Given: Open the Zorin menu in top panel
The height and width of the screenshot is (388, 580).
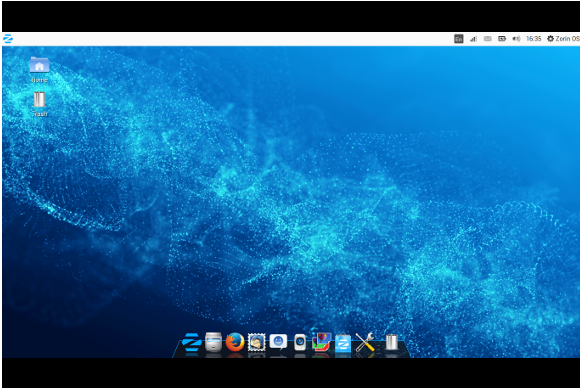Looking at the screenshot, I should click(x=8, y=39).
